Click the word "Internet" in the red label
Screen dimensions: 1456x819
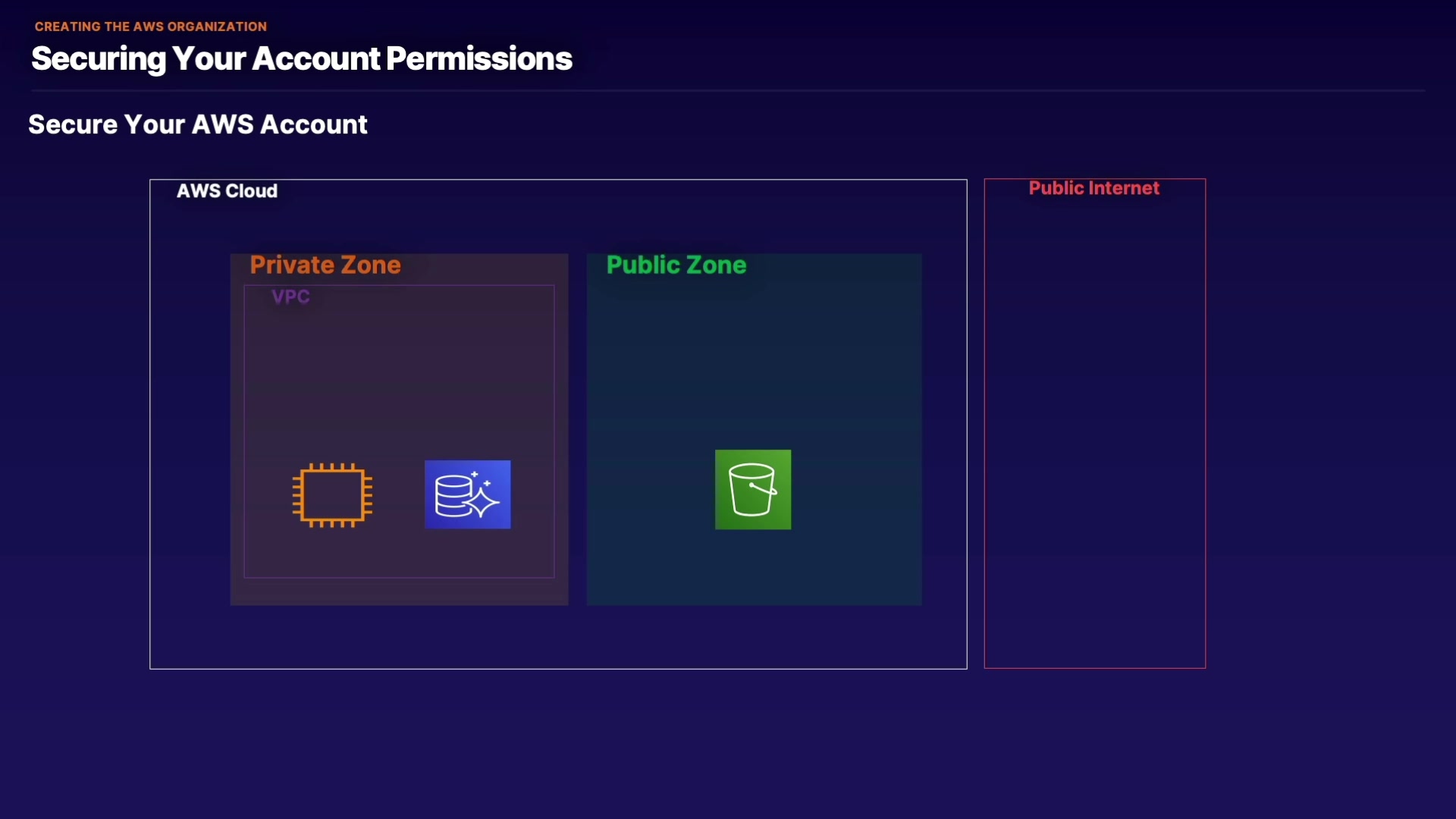coord(1125,188)
